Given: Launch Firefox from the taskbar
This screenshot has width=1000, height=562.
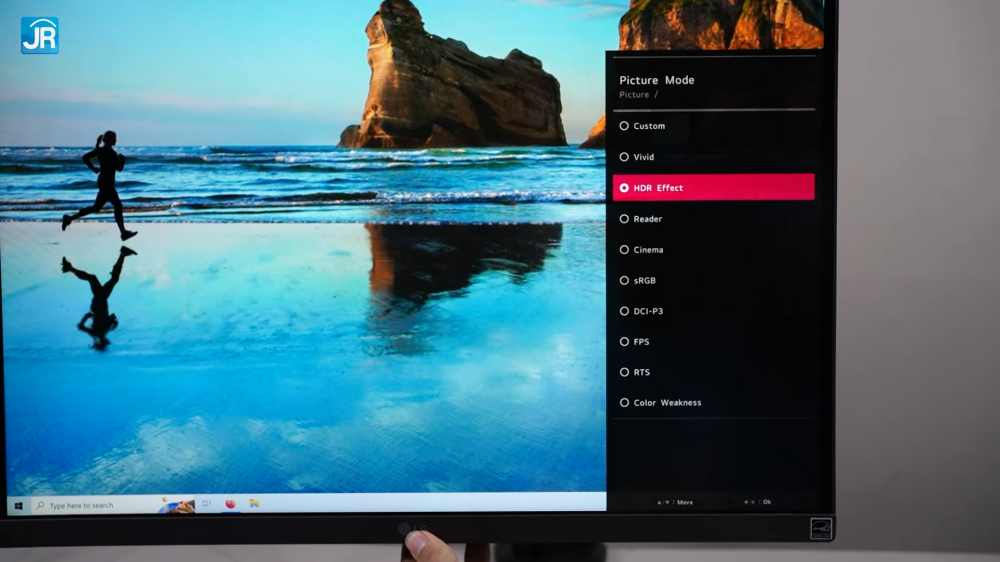Looking at the screenshot, I should [x=230, y=504].
